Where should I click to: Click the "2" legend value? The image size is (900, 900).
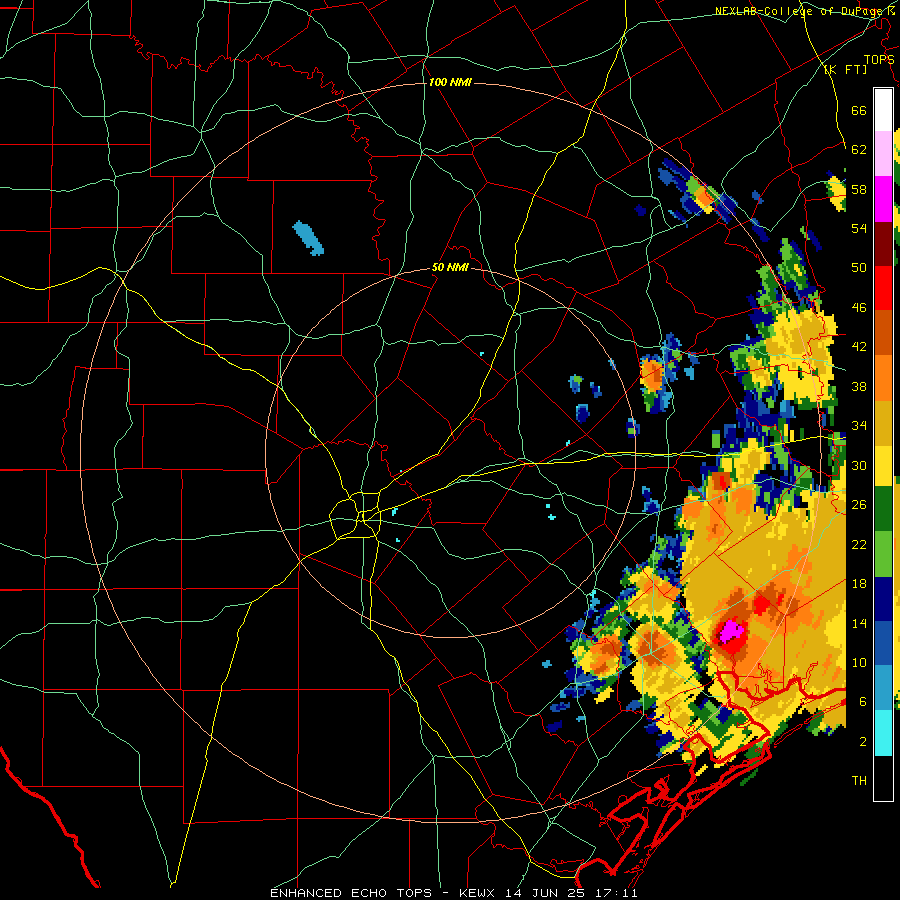coord(863,742)
